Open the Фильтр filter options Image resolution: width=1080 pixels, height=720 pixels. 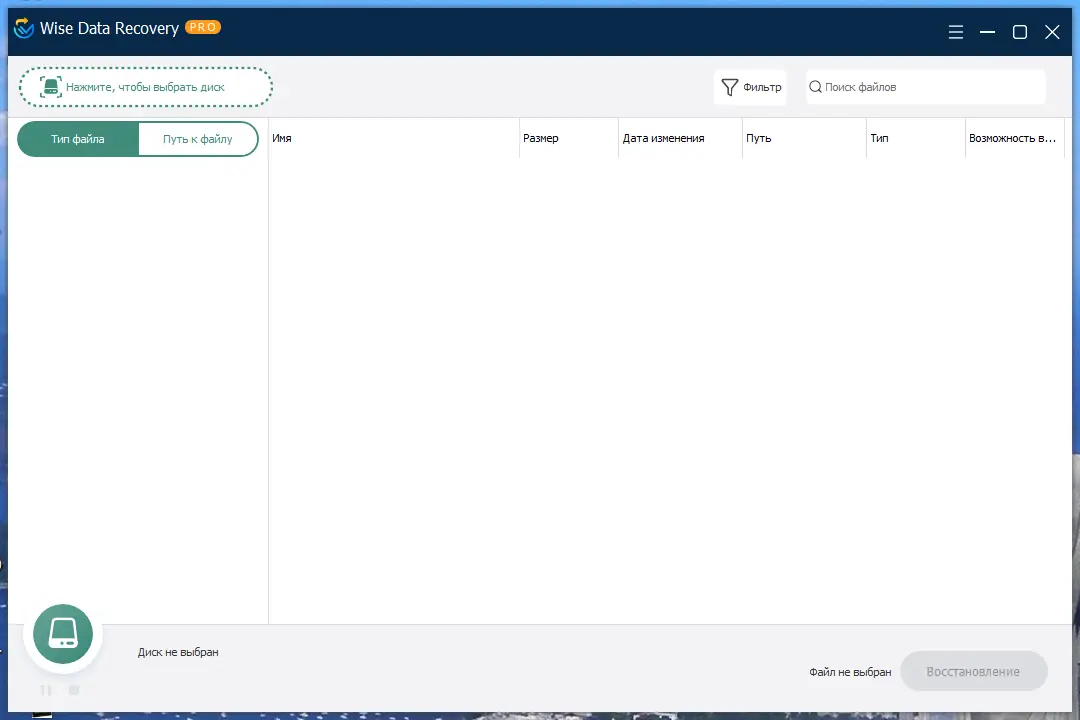(x=751, y=88)
